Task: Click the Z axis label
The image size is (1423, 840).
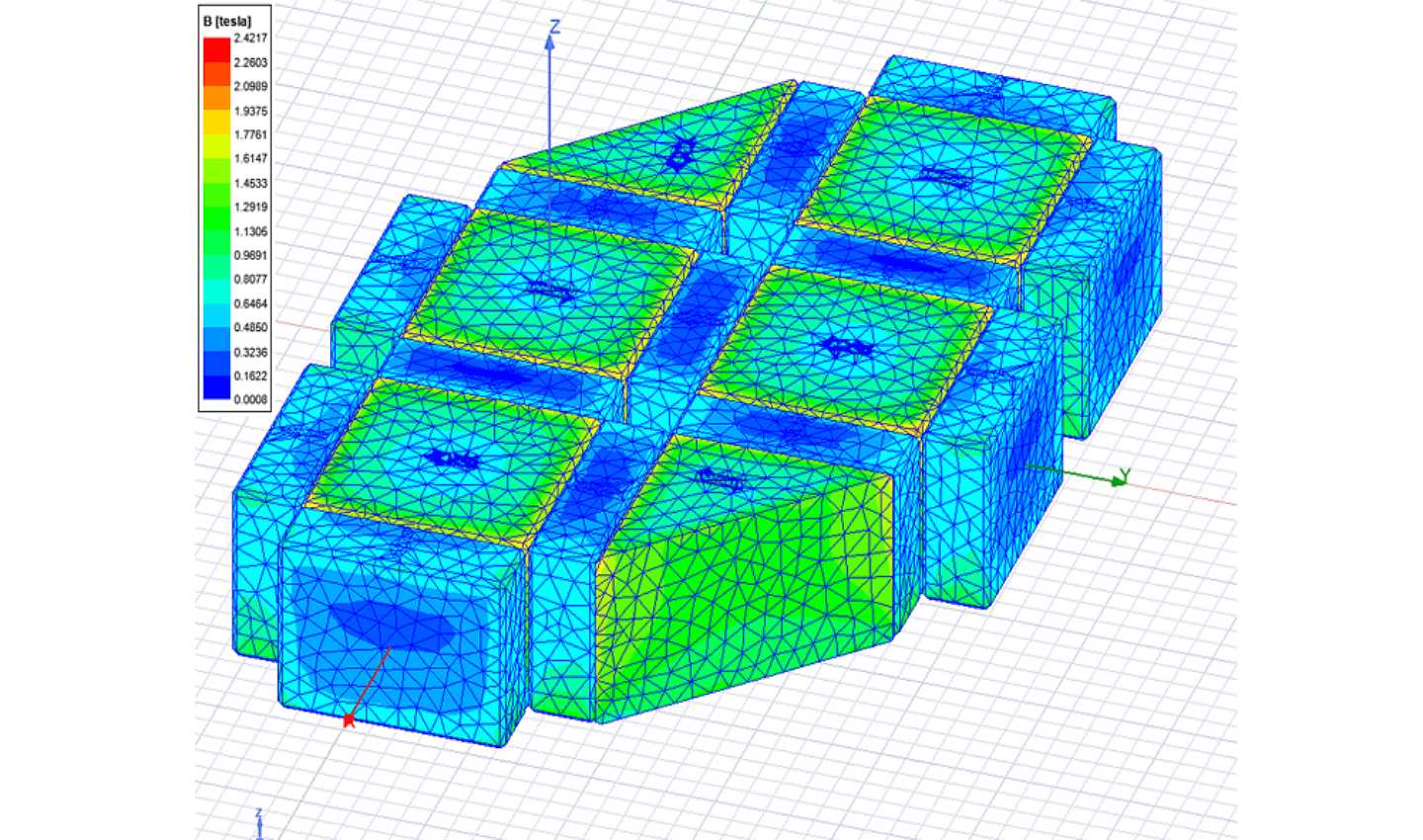Action: (554, 27)
